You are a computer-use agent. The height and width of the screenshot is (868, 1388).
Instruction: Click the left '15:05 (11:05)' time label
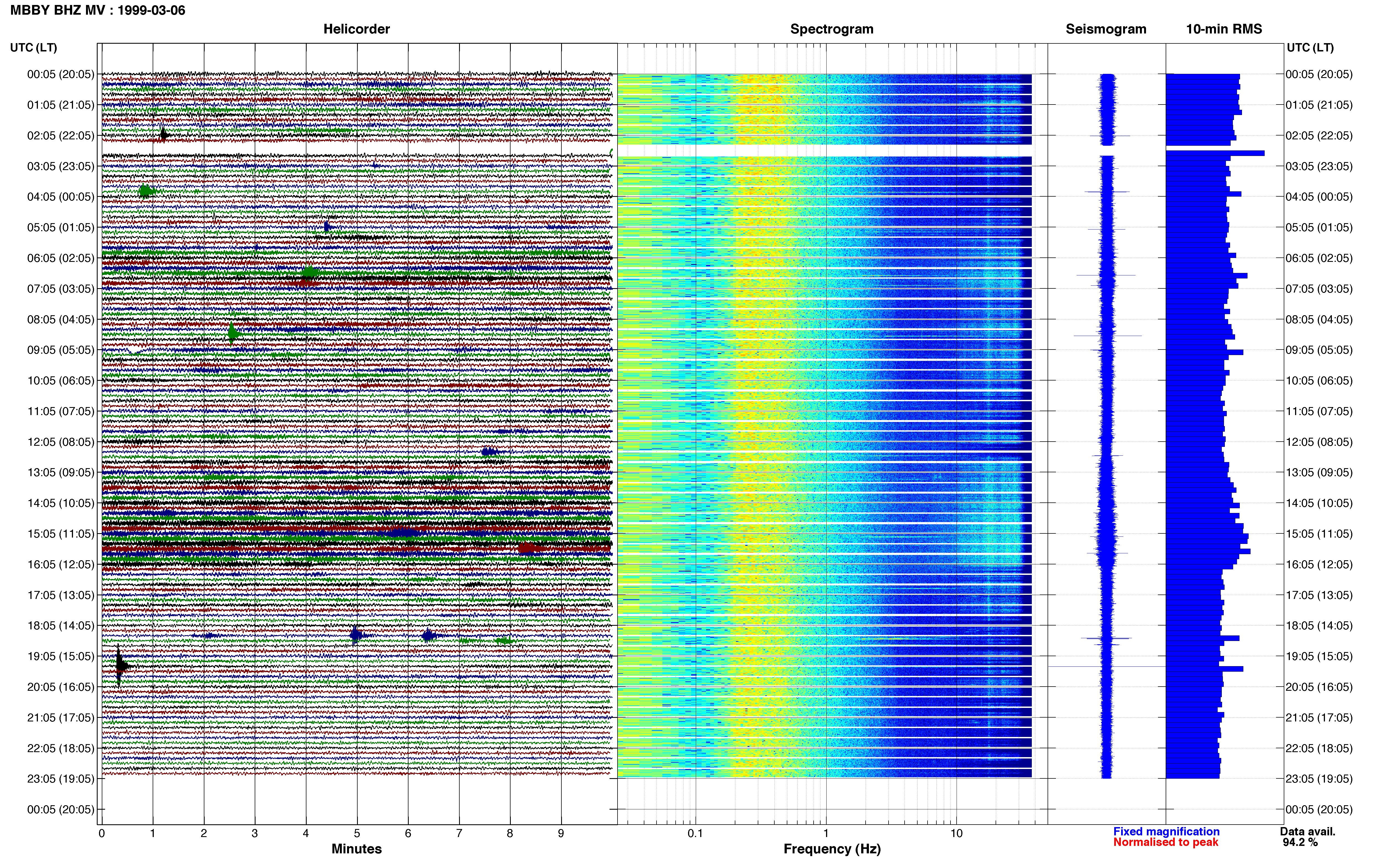click(60, 534)
